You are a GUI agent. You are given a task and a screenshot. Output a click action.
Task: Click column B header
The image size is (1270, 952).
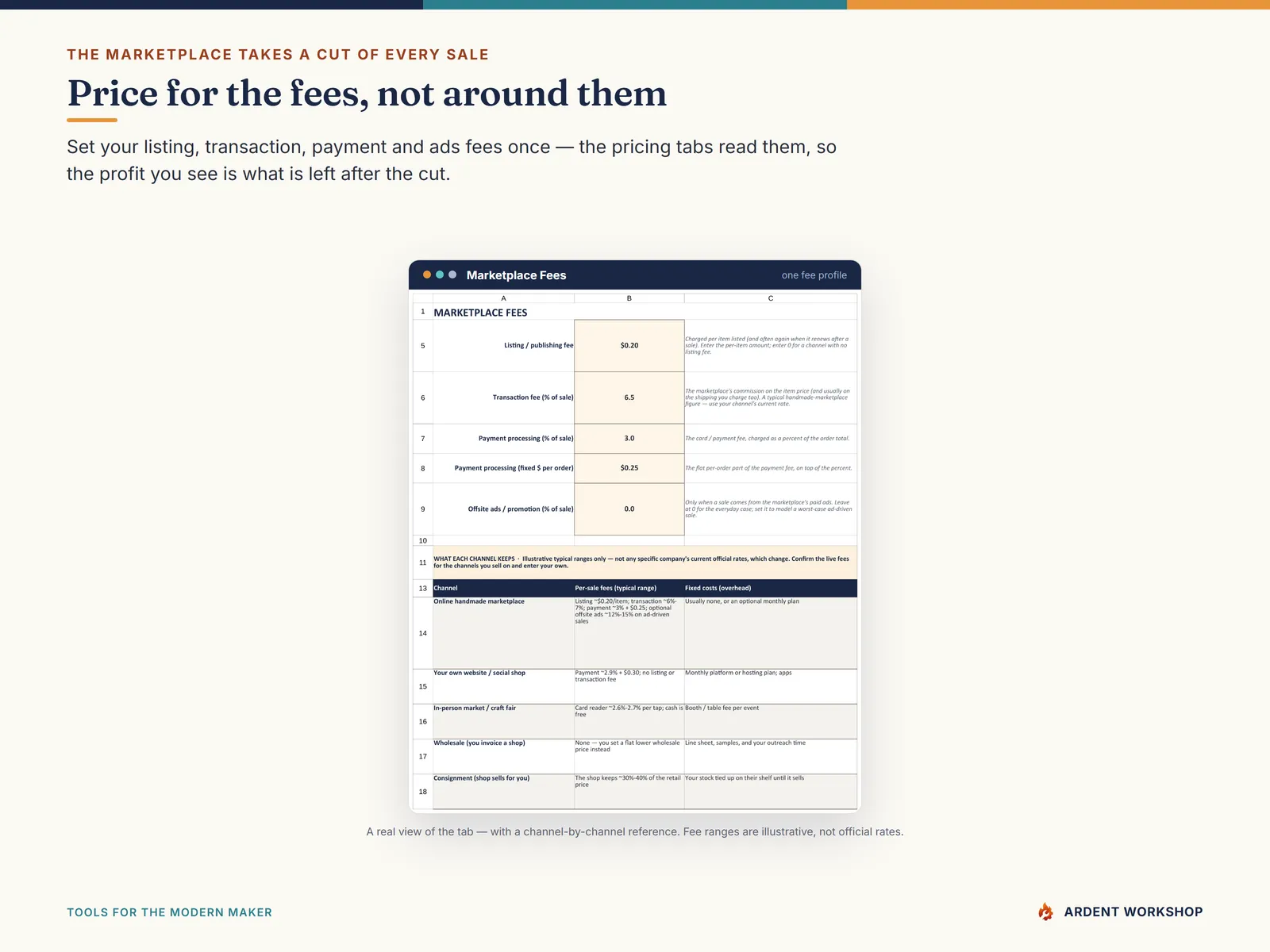tap(629, 298)
